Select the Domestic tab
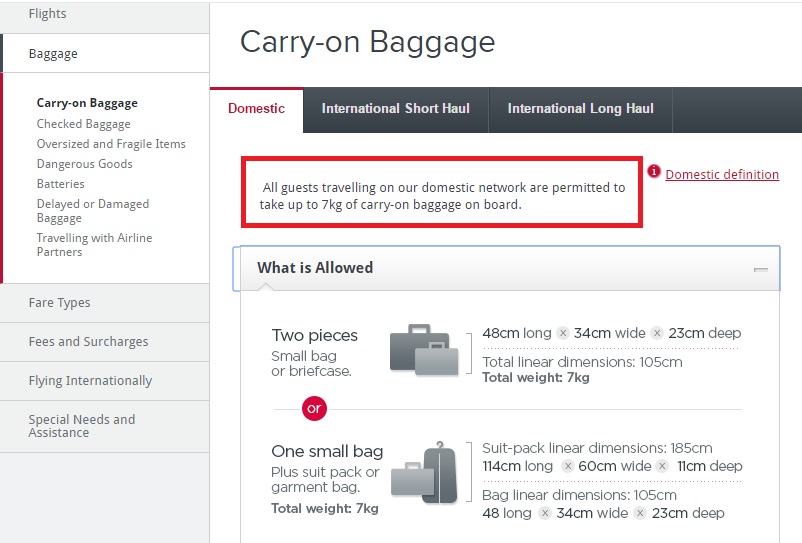This screenshot has height=543, width=802. tap(256, 109)
